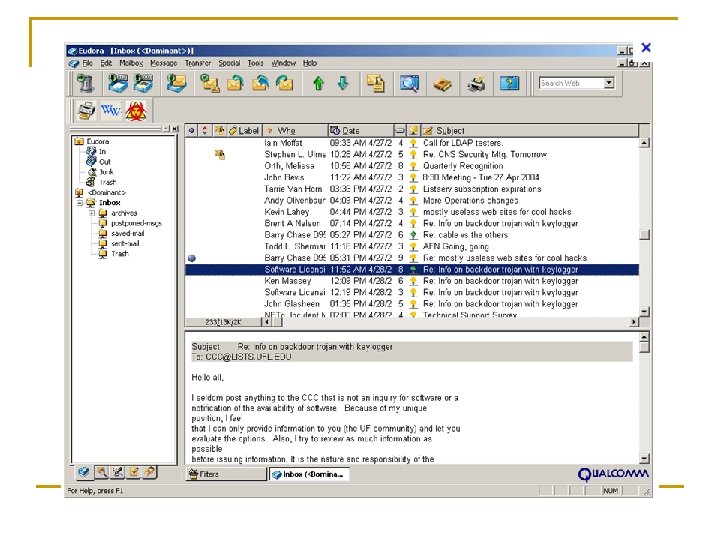Select the postponed-msgs folder in tree
This screenshot has width=720, height=540.
click(x=136, y=223)
